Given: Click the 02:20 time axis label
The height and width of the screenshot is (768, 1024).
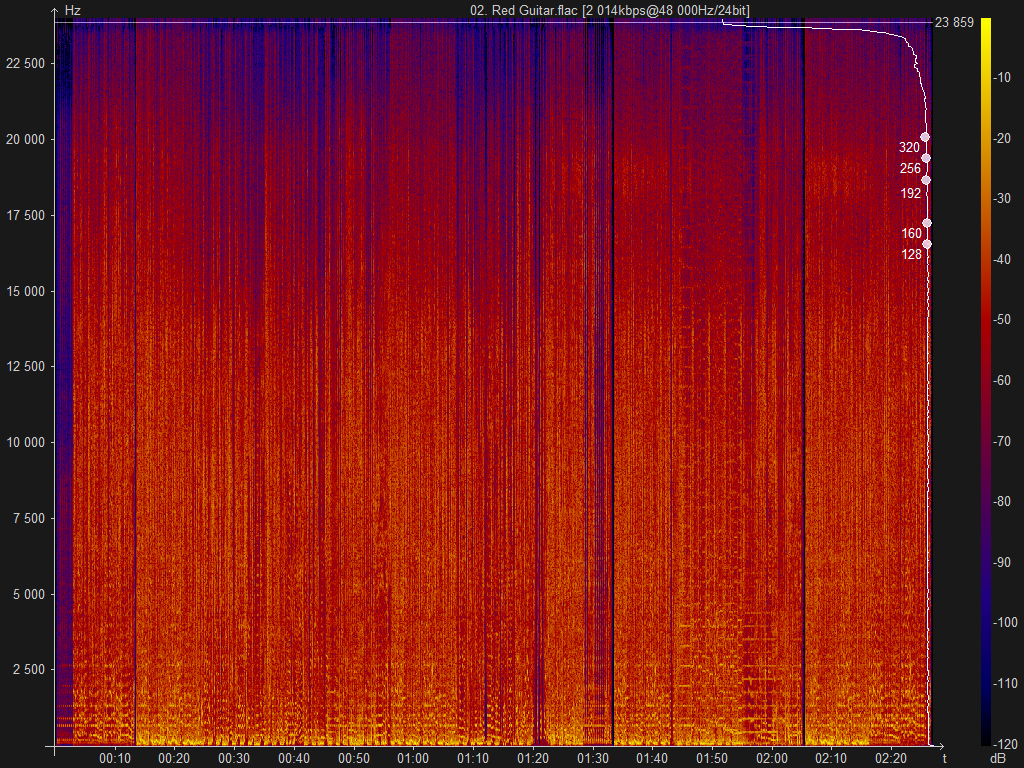Looking at the screenshot, I should click(891, 759).
